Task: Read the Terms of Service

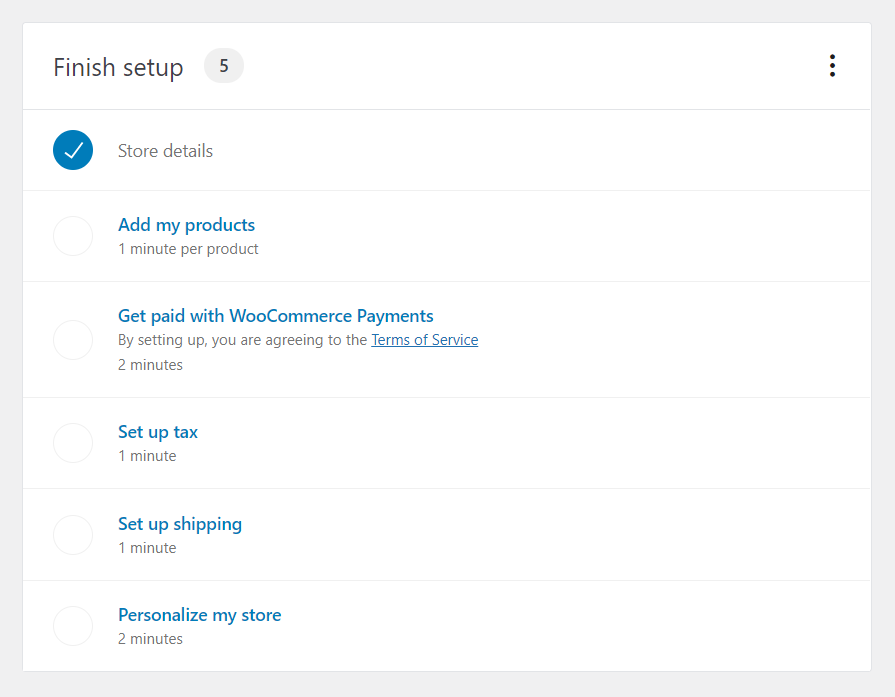Action: (424, 339)
